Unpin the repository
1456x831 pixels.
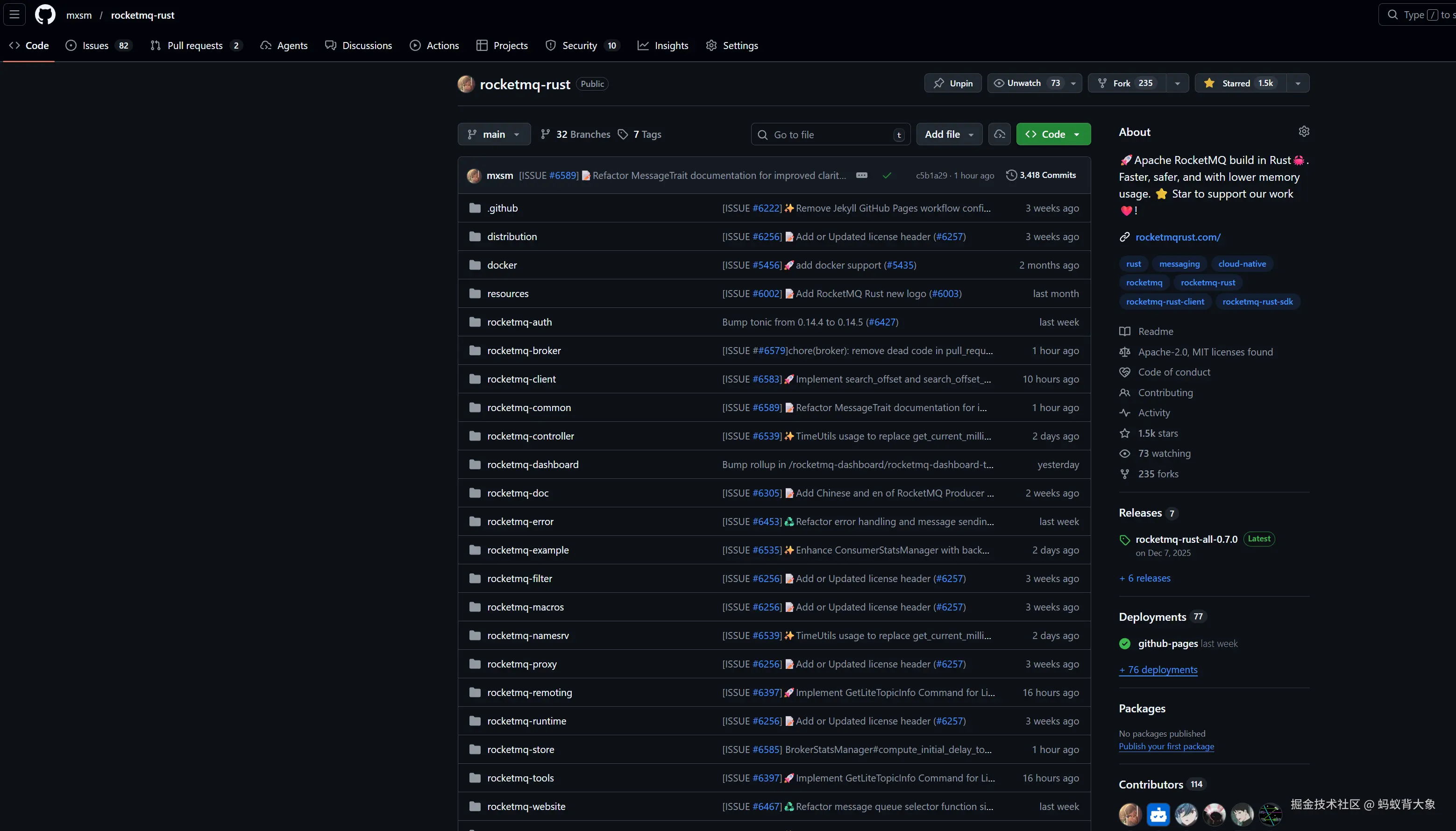point(952,83)
